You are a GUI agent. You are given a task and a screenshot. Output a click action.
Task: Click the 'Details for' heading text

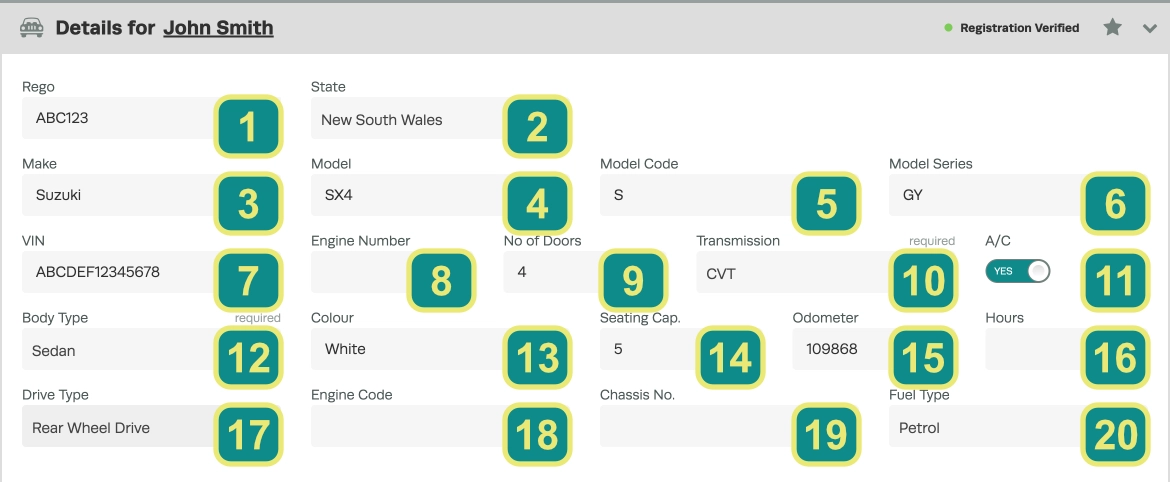(105, 28)
